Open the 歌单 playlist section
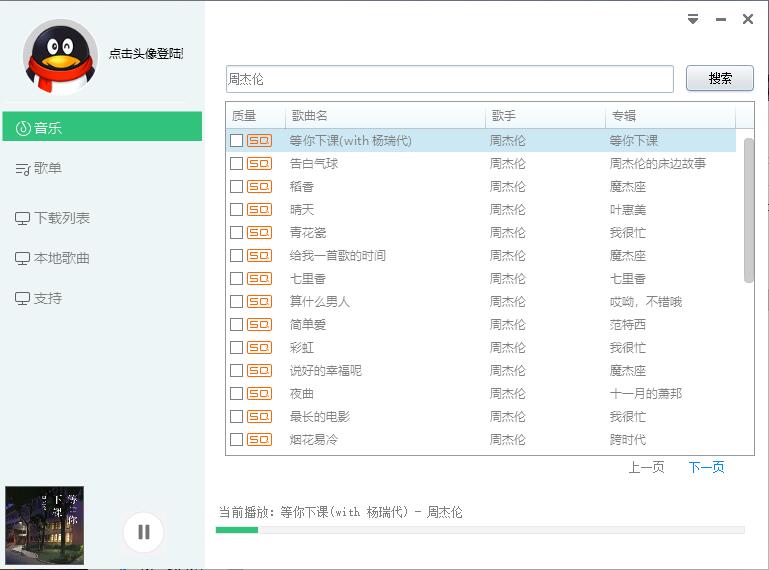This screenshot has height=570, width=769. click(39, 168)
